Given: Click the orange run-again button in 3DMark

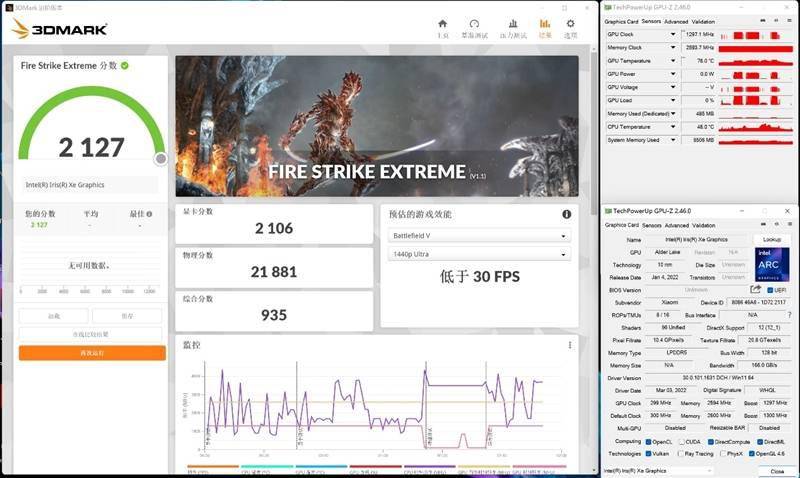Looking at the screenshot, I should coord(92,353).
